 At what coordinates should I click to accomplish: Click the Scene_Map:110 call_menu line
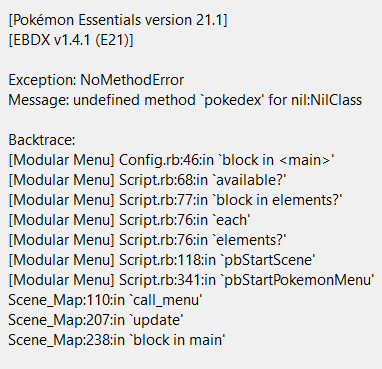point(105,300)
